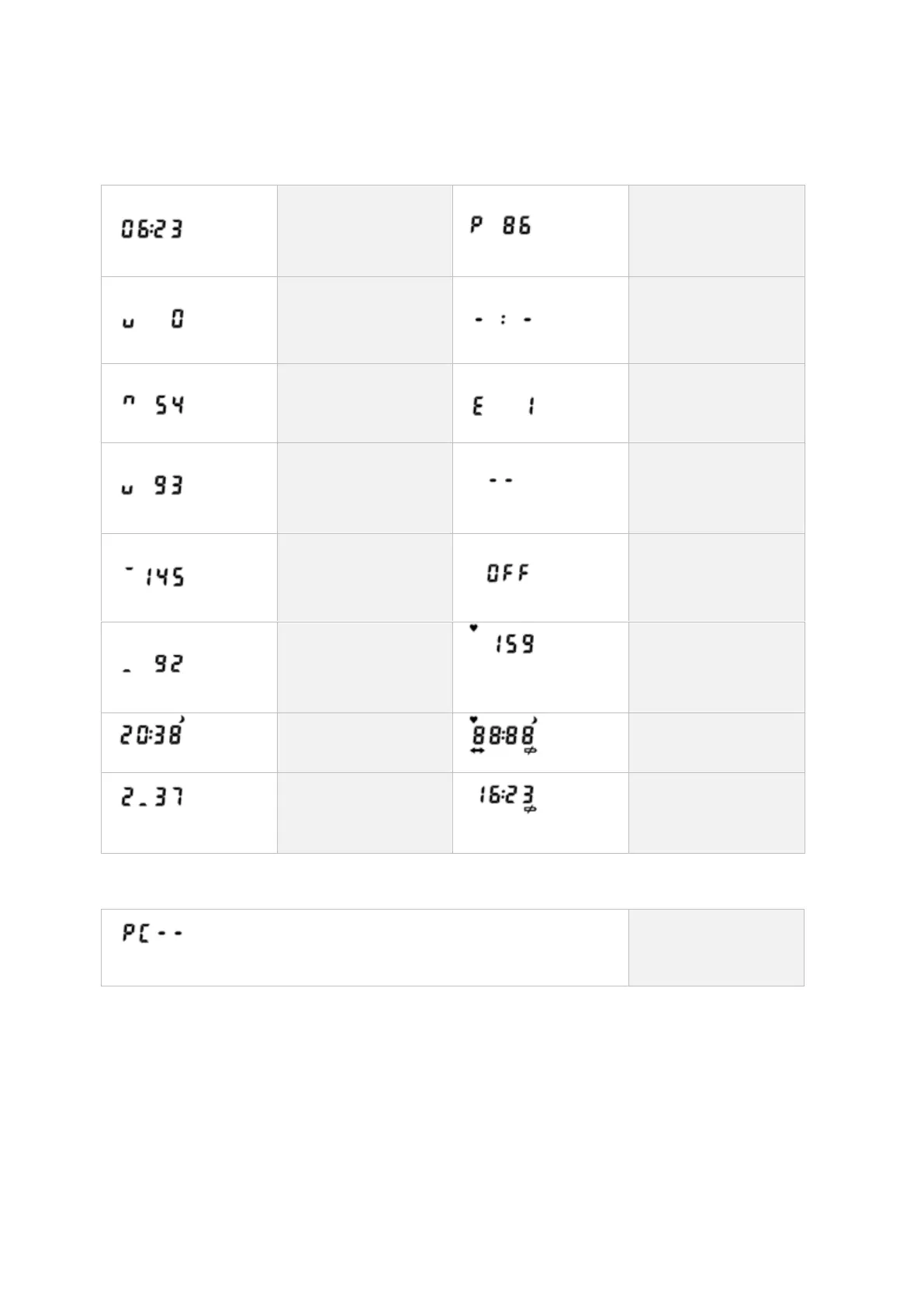Click the crossed-out symbol beneath the 16:23 display
Screen dimensions: 924x1307
531,810
